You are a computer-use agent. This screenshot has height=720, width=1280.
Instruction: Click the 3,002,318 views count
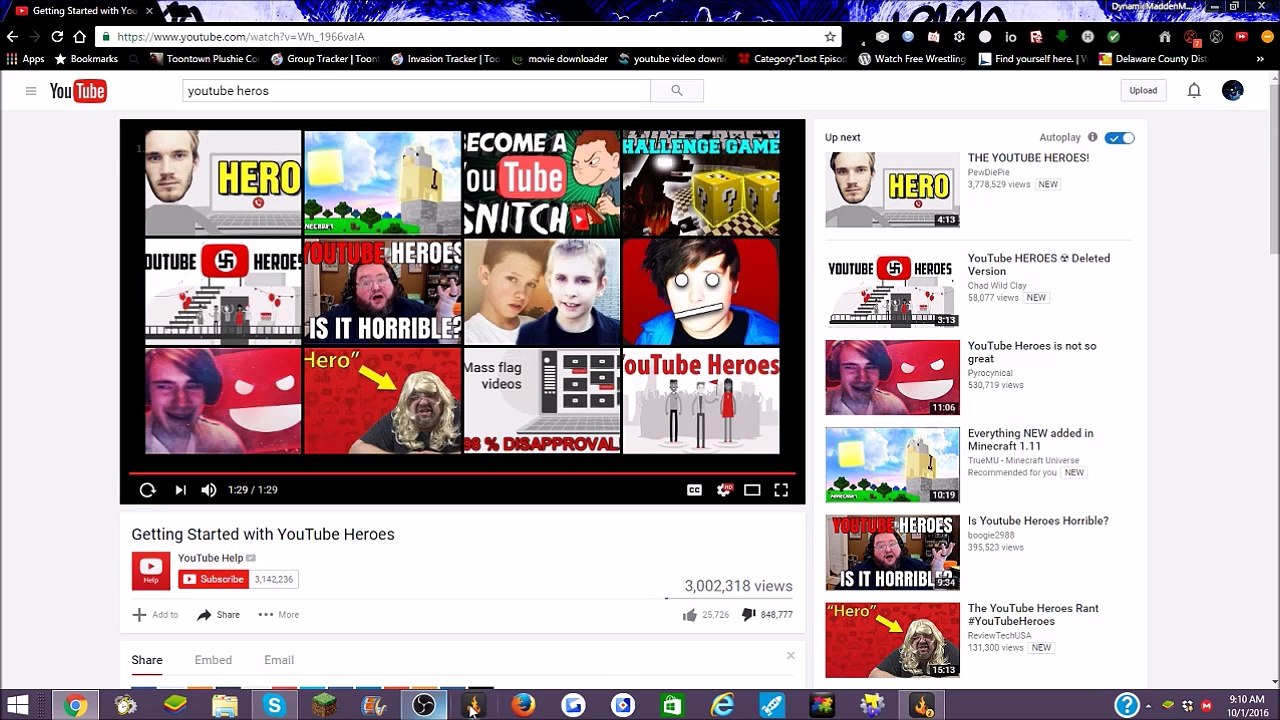[x=738, y=586]
